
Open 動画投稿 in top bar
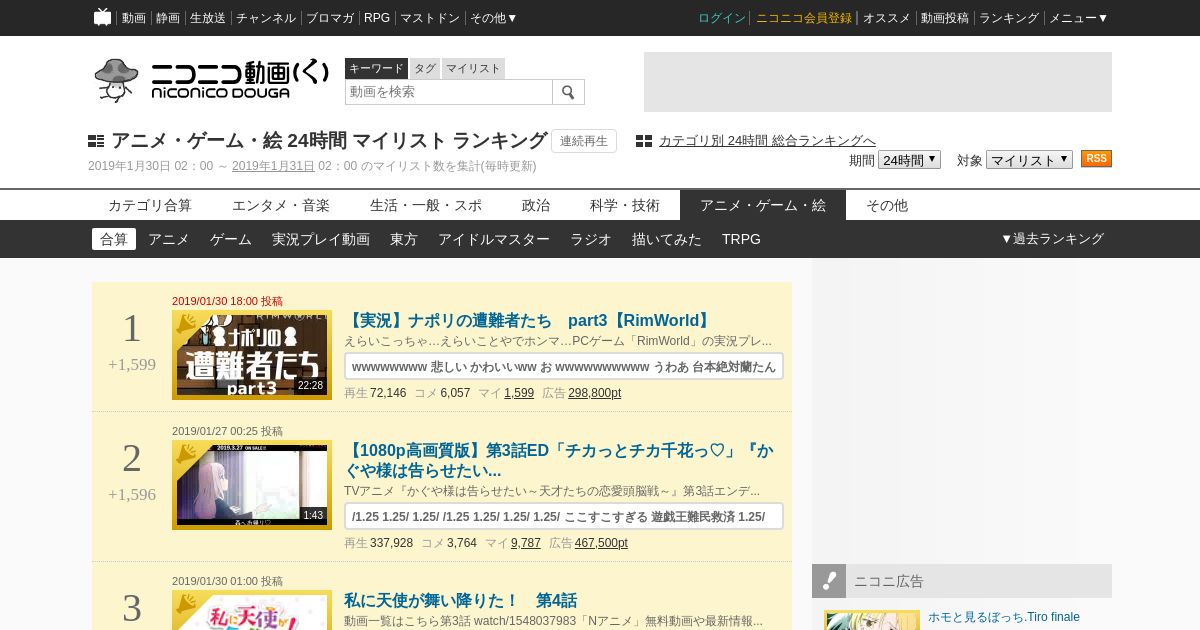(945, 18)
